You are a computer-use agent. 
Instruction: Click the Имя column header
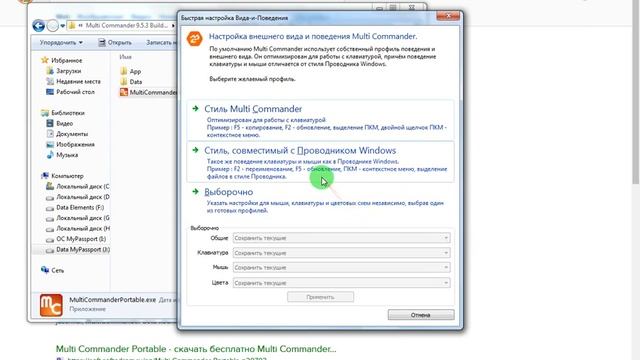125,57
